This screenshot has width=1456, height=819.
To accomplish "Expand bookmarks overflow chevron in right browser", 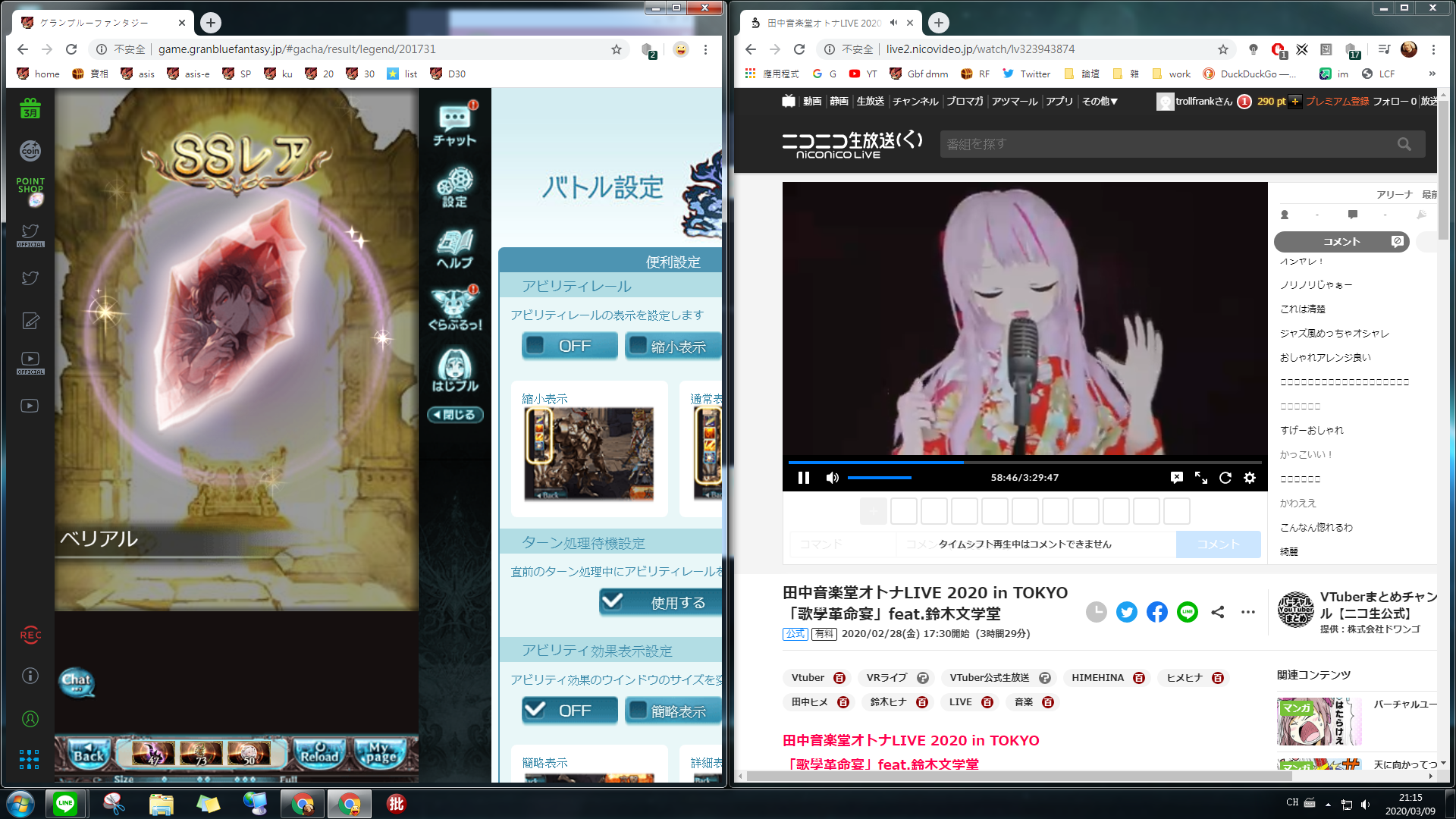I will pyautogui.click(x=1432, y=74).
